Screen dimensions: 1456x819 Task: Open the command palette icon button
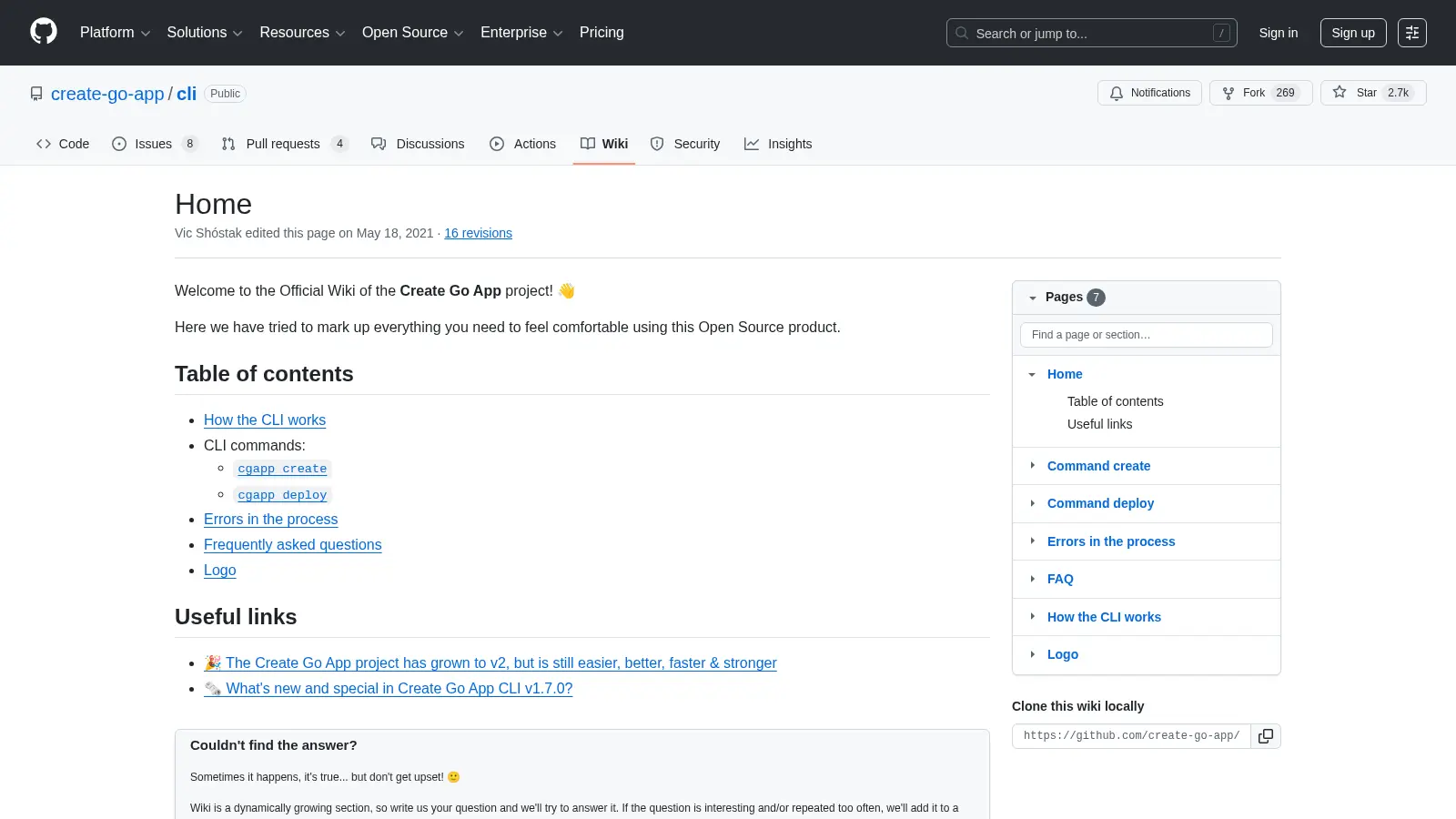(x=1412, y=33)
